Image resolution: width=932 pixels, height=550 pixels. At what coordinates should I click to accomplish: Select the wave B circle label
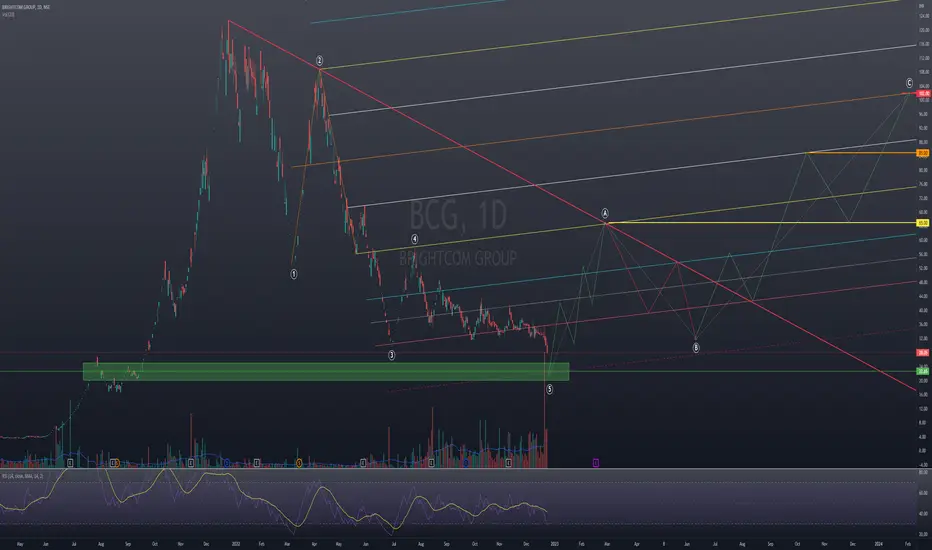696,348
